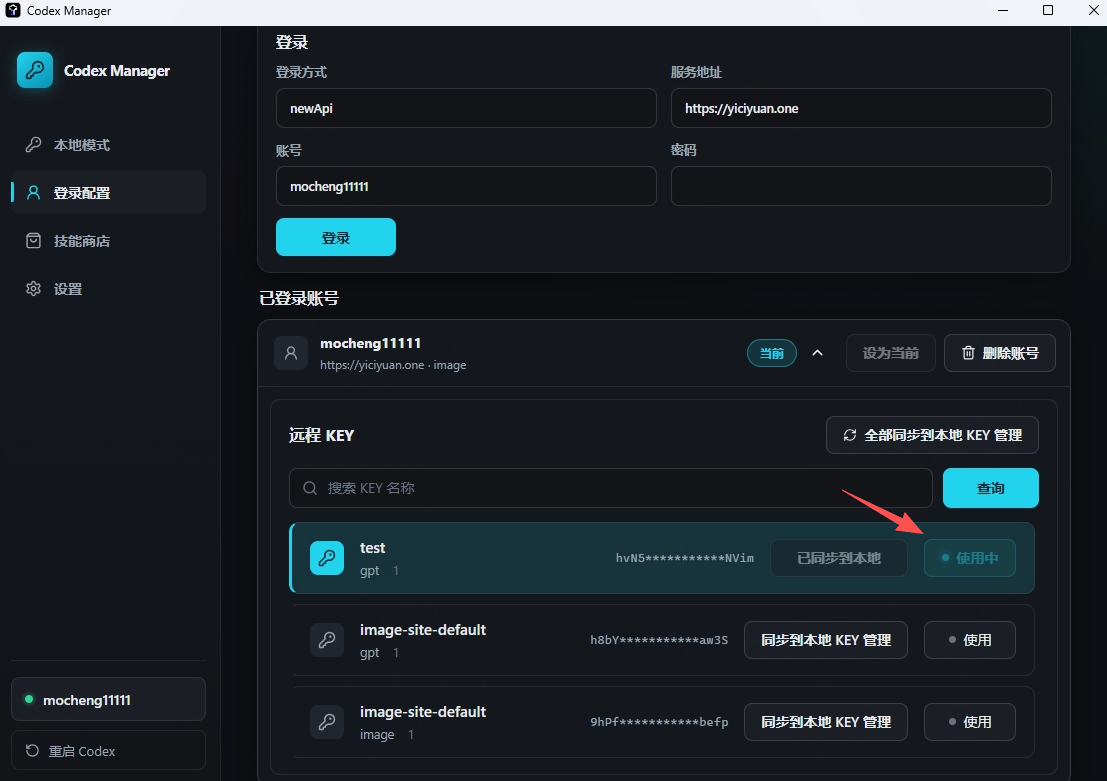This screenshot has height=781, width=1107.
Task: Click the test key name
Action: 372,548
